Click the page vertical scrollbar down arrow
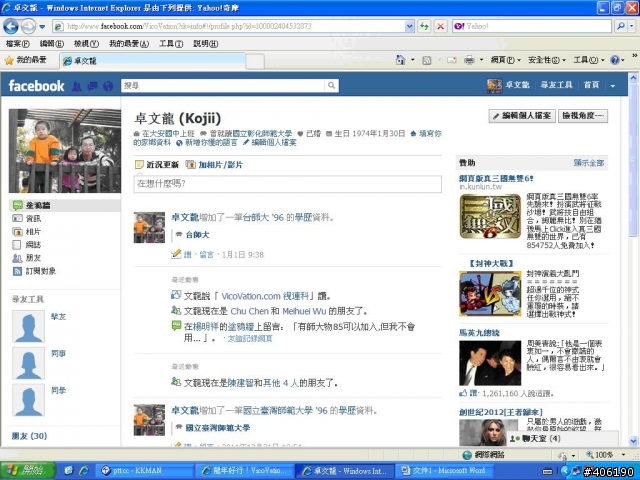Screen dimensions: 640x480 tap(633, 441)
